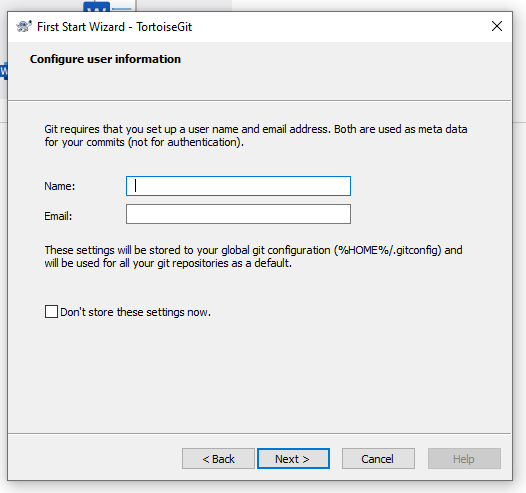
Task: Click the background window area right of dialog
Action: [519, 235]
